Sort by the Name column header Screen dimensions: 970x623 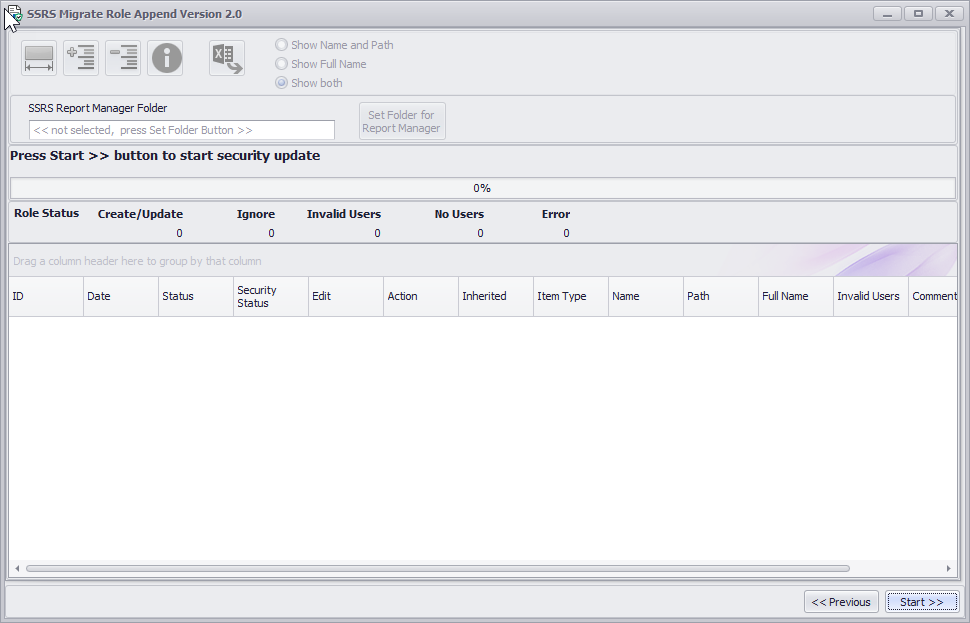[646, 296]
